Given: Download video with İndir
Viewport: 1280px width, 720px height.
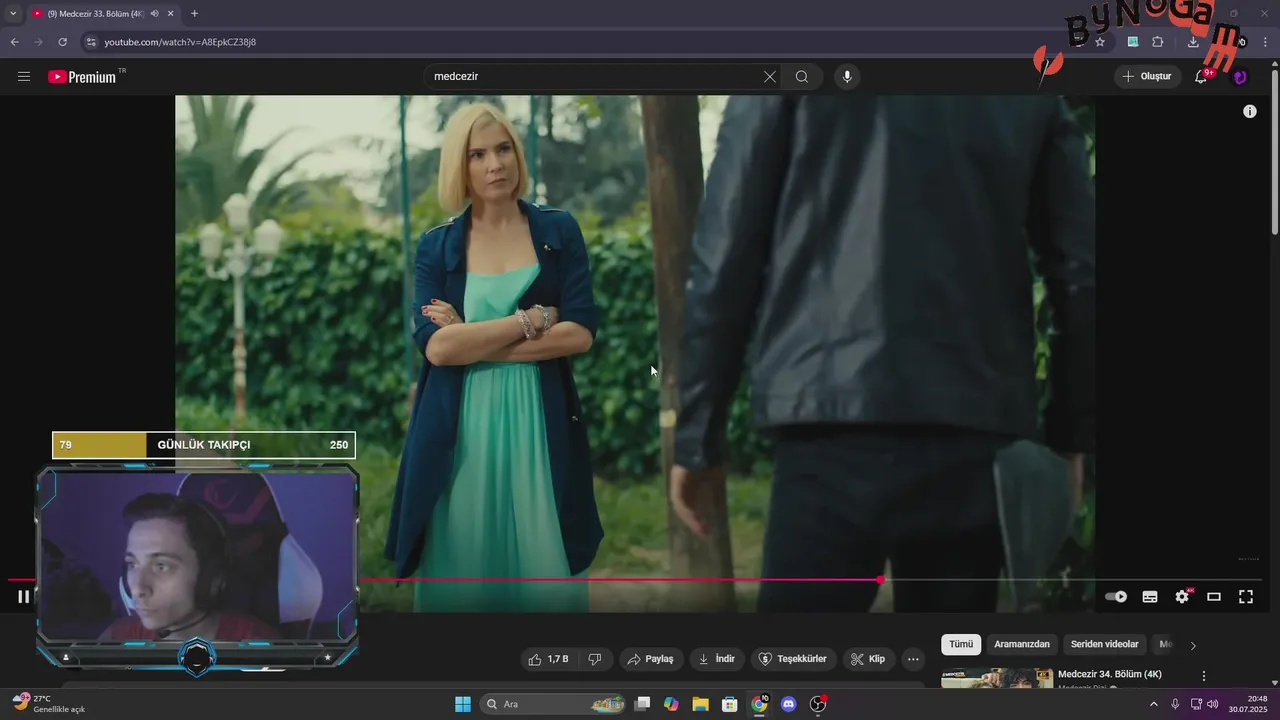Looking at the screenshot, I should [x=716, y=659].
